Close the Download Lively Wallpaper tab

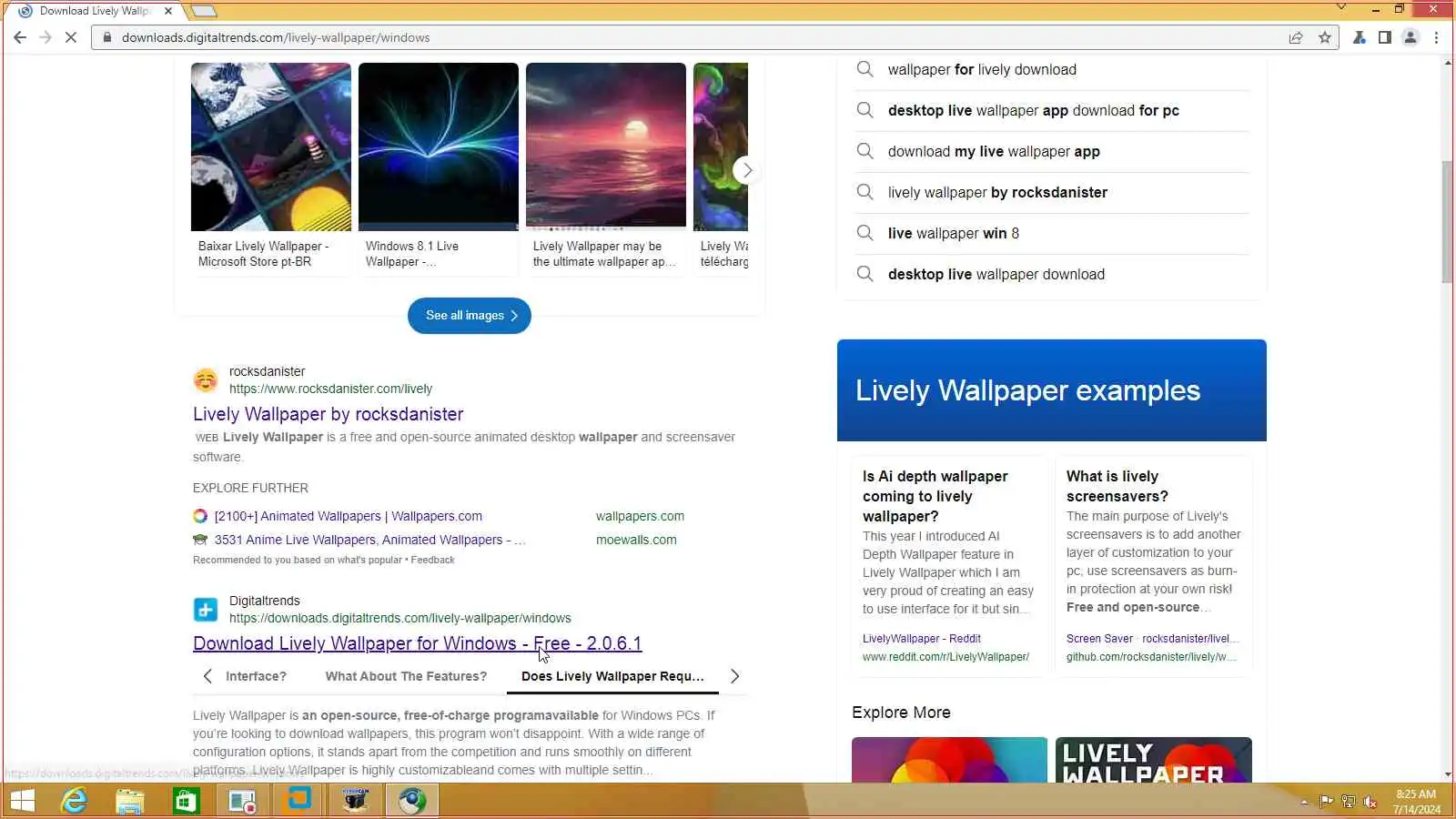point(168,11)
